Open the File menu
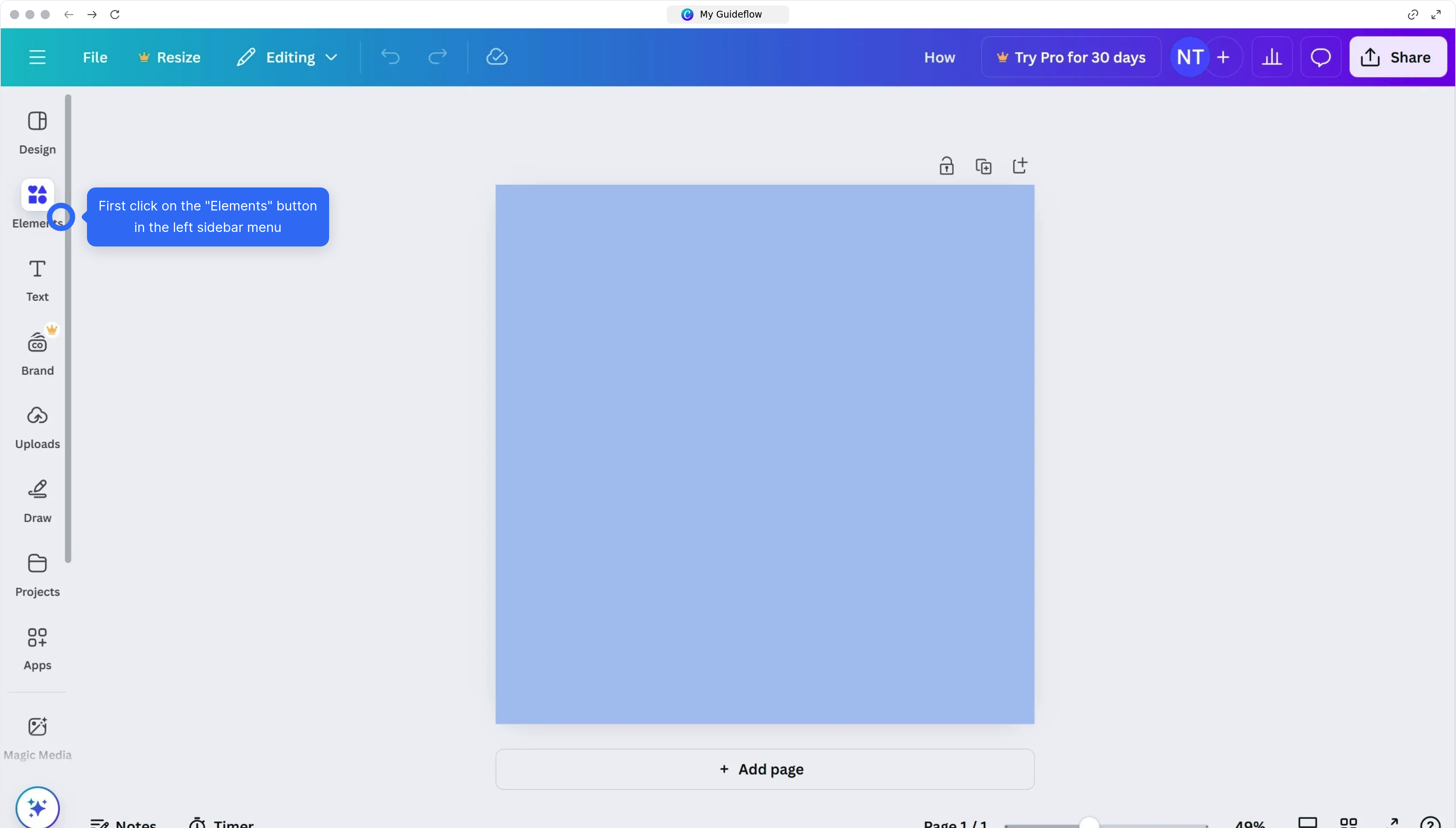 coord(94,57)
